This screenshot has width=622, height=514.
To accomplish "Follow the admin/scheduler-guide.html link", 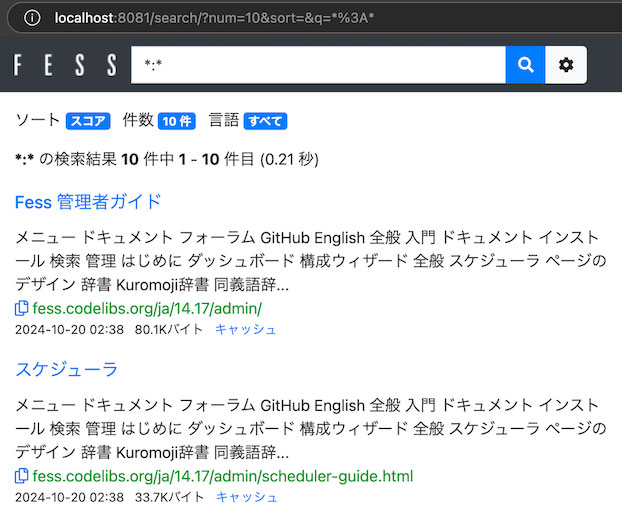I will pyautogui.click(x=223, y=476).
